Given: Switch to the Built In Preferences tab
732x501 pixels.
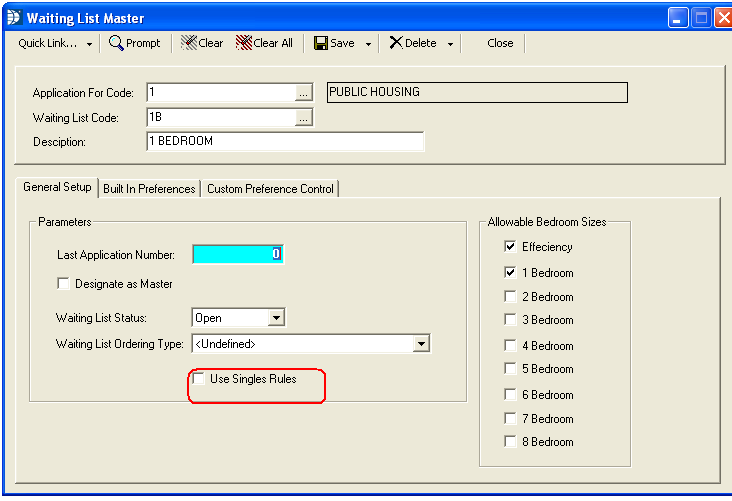Looking at the screenshot, I should click(149, 189).
